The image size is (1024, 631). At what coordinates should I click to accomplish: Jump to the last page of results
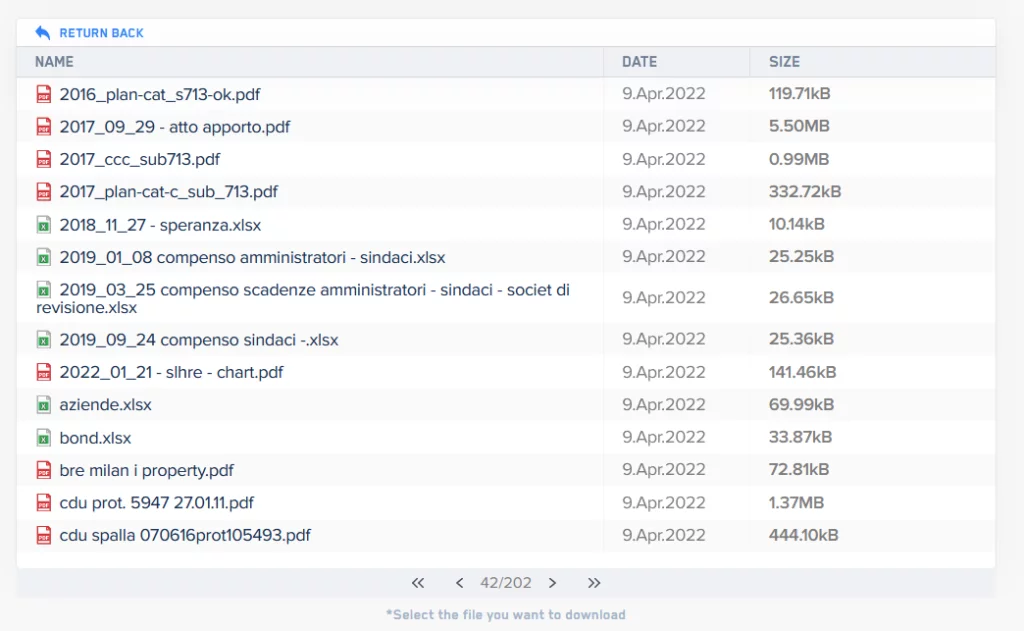[594, 583]
